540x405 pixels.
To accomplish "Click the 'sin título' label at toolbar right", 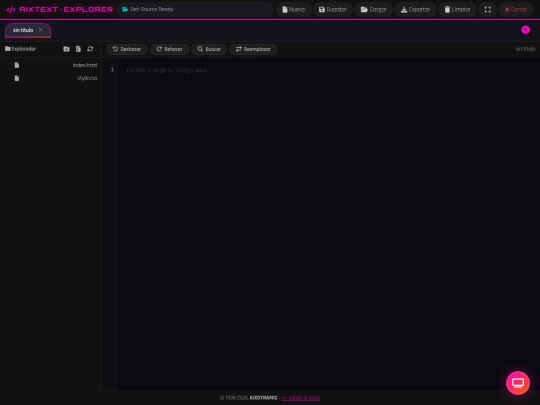I will [525, 49].
